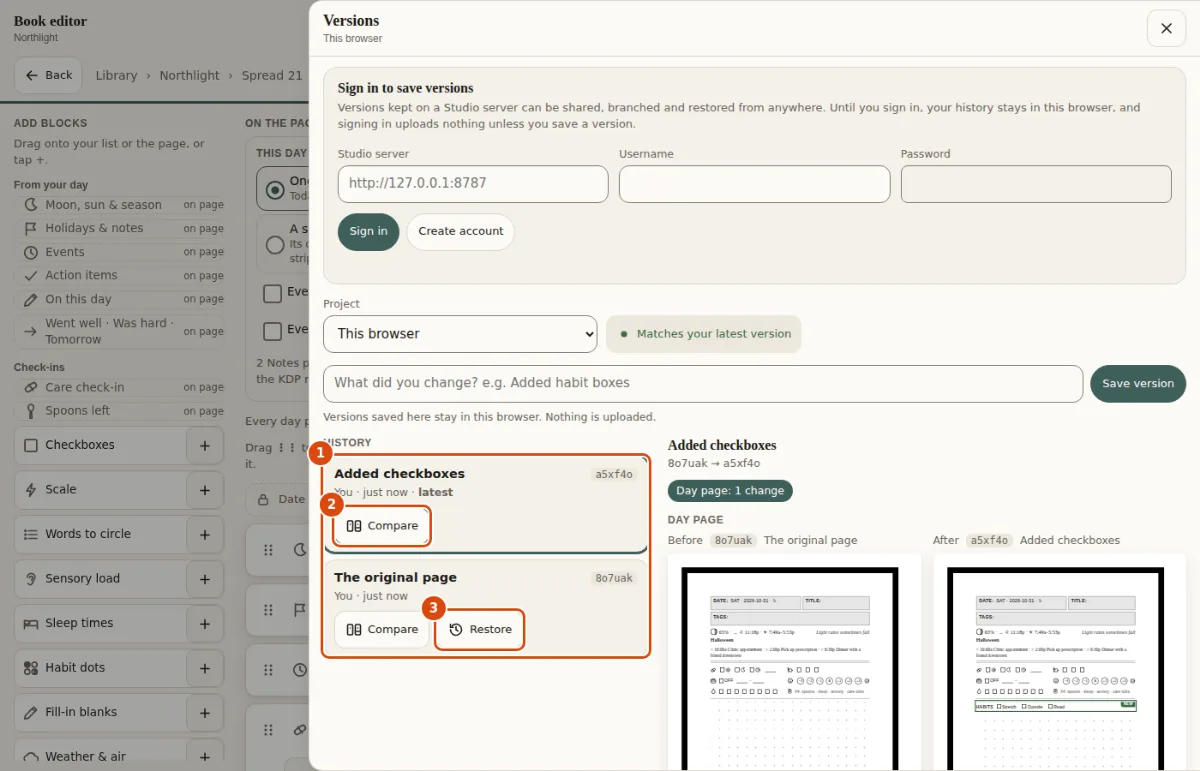
Task: Click the 'Day page: 1 change' pill
Action: click(x=730, y=491)
